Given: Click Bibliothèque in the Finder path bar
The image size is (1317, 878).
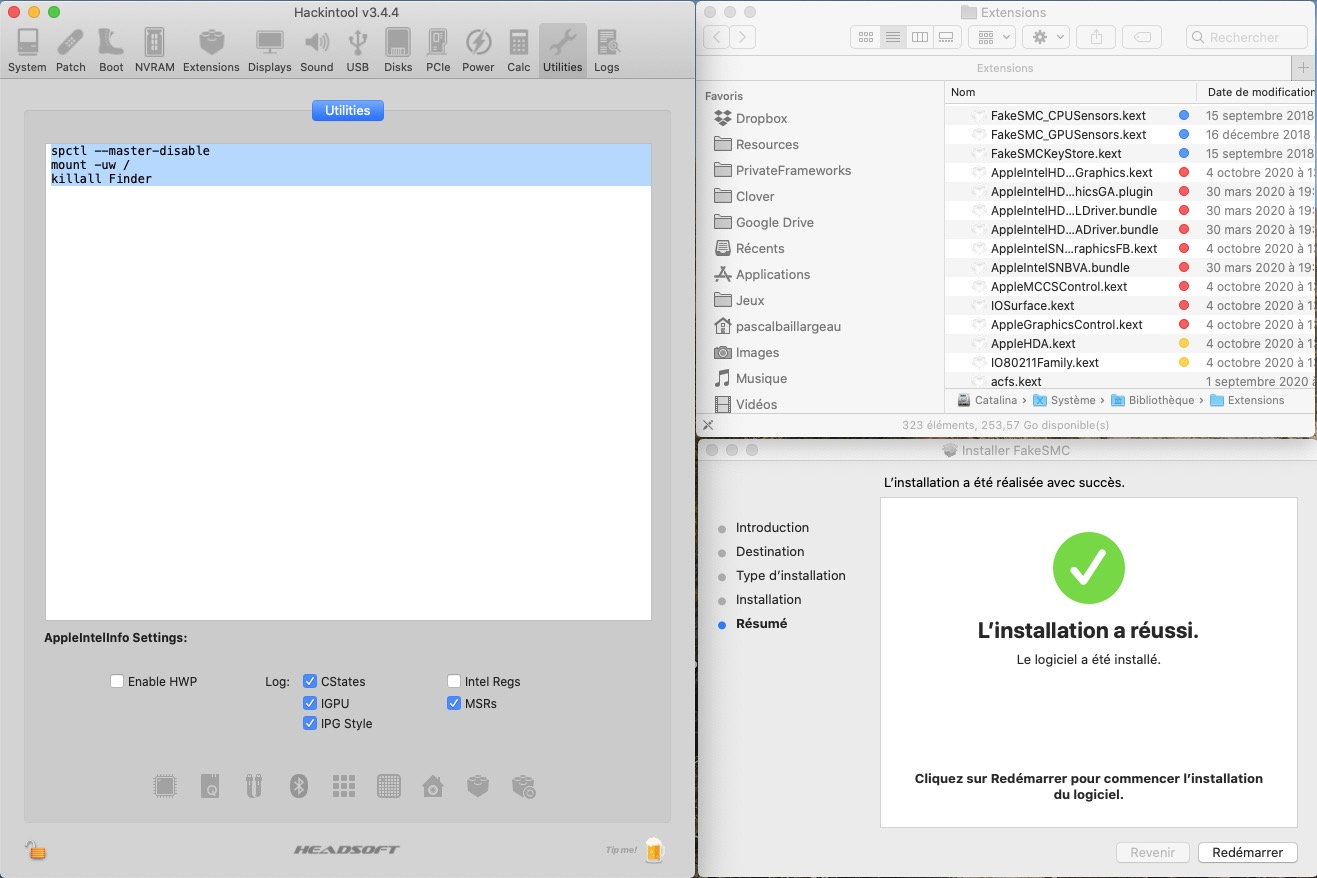Looking at the screenshot, I should pyautogui.click(x=1152, y=400).
